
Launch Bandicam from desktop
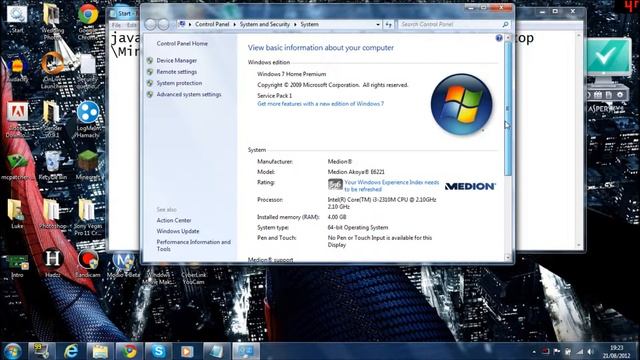click(x=88, y=263)
